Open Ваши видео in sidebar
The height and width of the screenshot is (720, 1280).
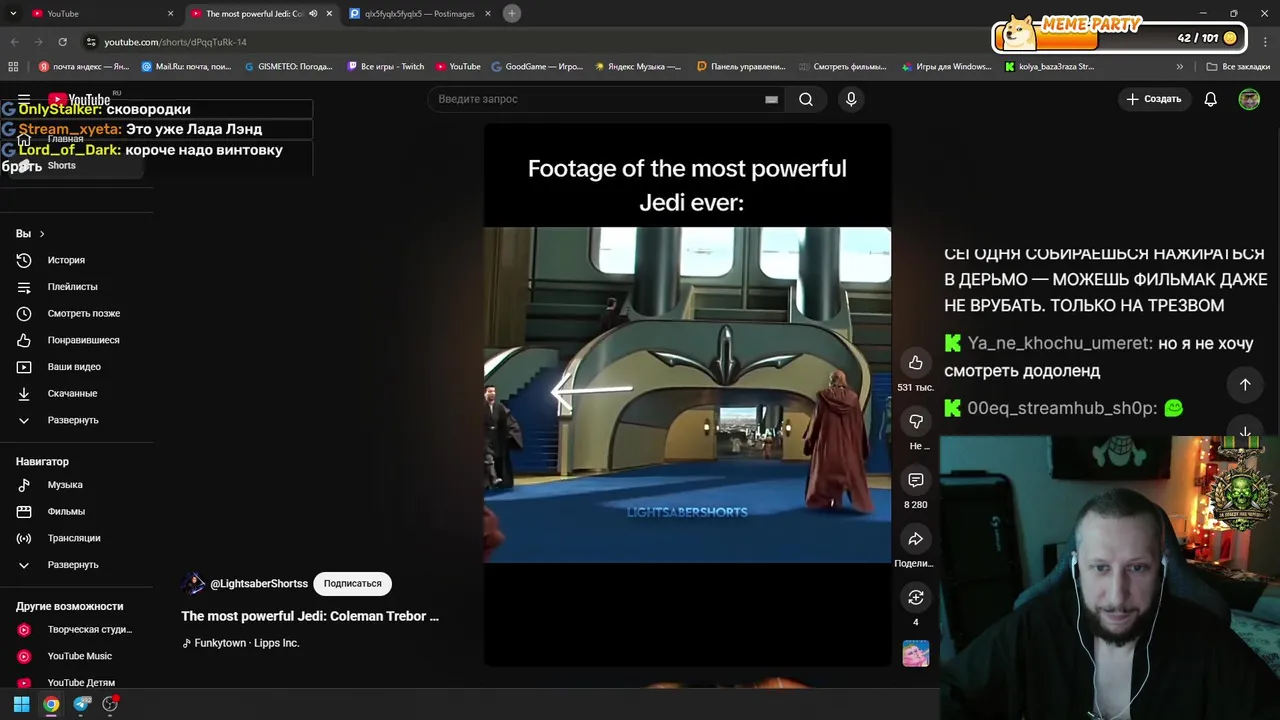(76, 367)
